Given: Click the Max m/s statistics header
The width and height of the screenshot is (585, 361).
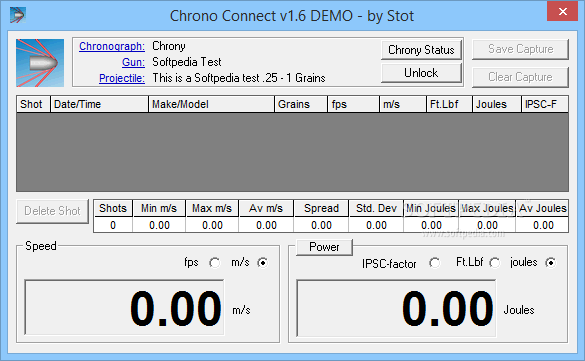Looking at the screenshot, I should pyautogui.click(x=212, y=208).
